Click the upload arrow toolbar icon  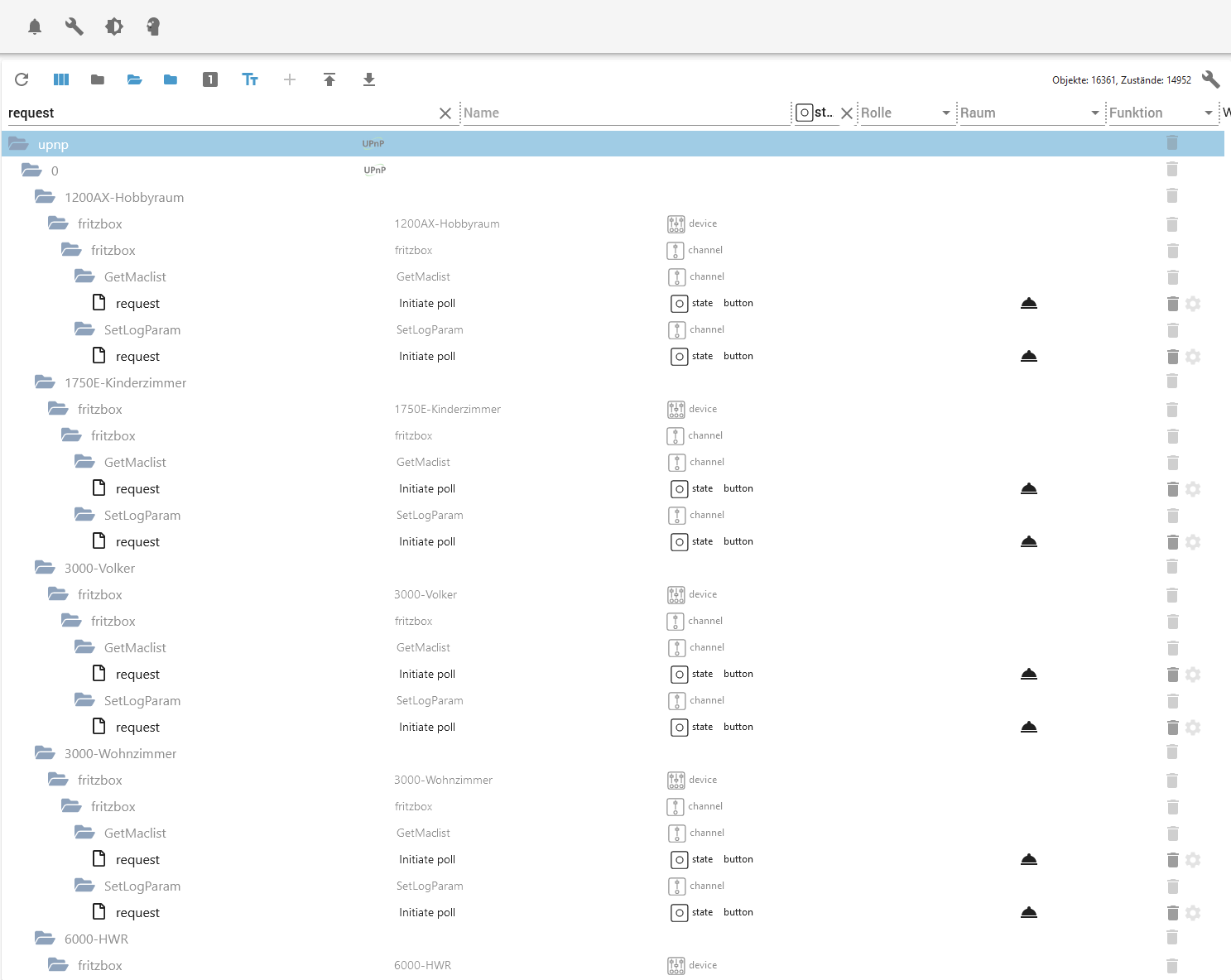point(329,79)
